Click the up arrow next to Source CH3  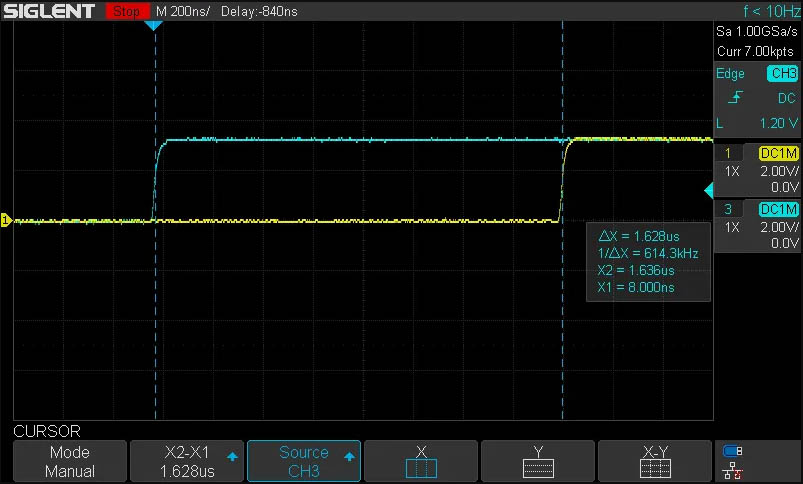click(x=349, y=456)
